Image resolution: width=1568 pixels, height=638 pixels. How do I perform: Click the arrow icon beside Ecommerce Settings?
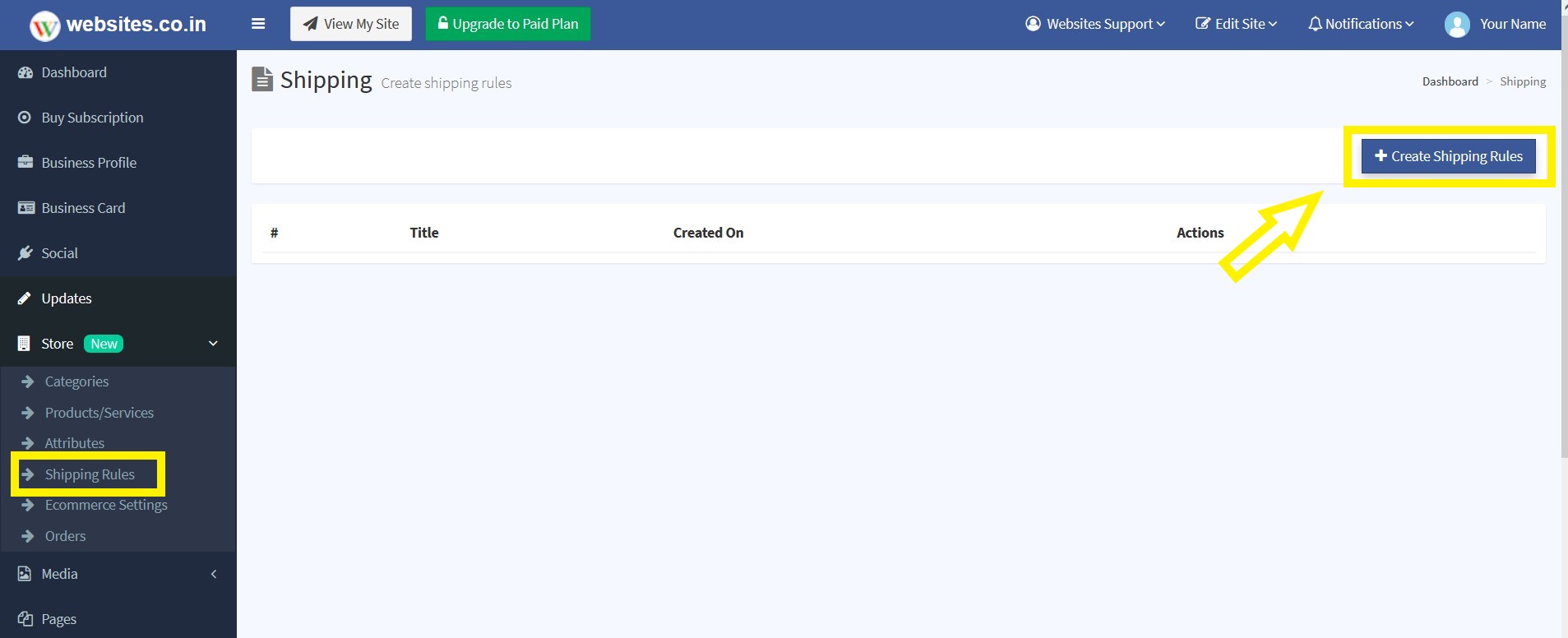[28, 505]
